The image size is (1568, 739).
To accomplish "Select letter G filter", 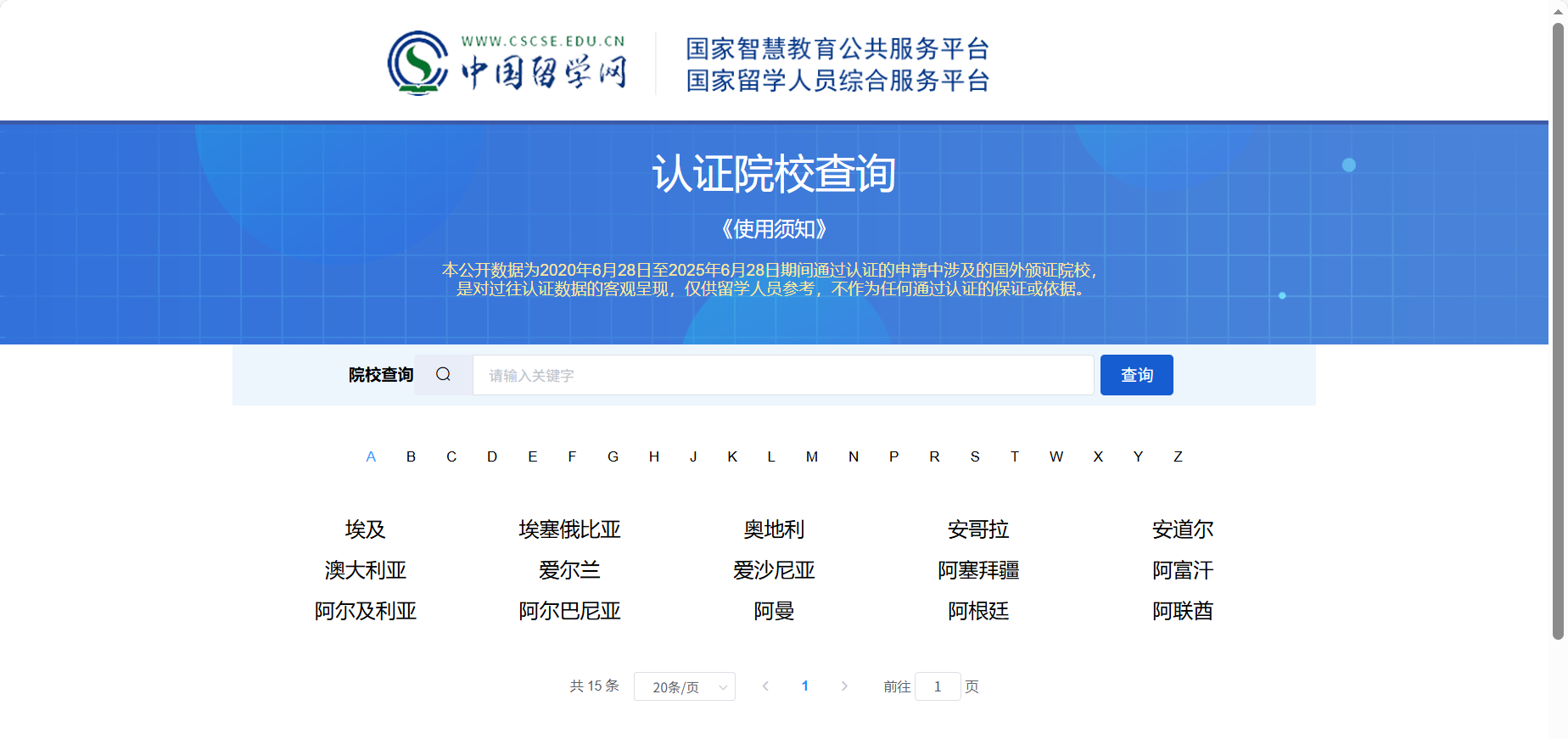I will pyautogui.click(x=613, y=456).
